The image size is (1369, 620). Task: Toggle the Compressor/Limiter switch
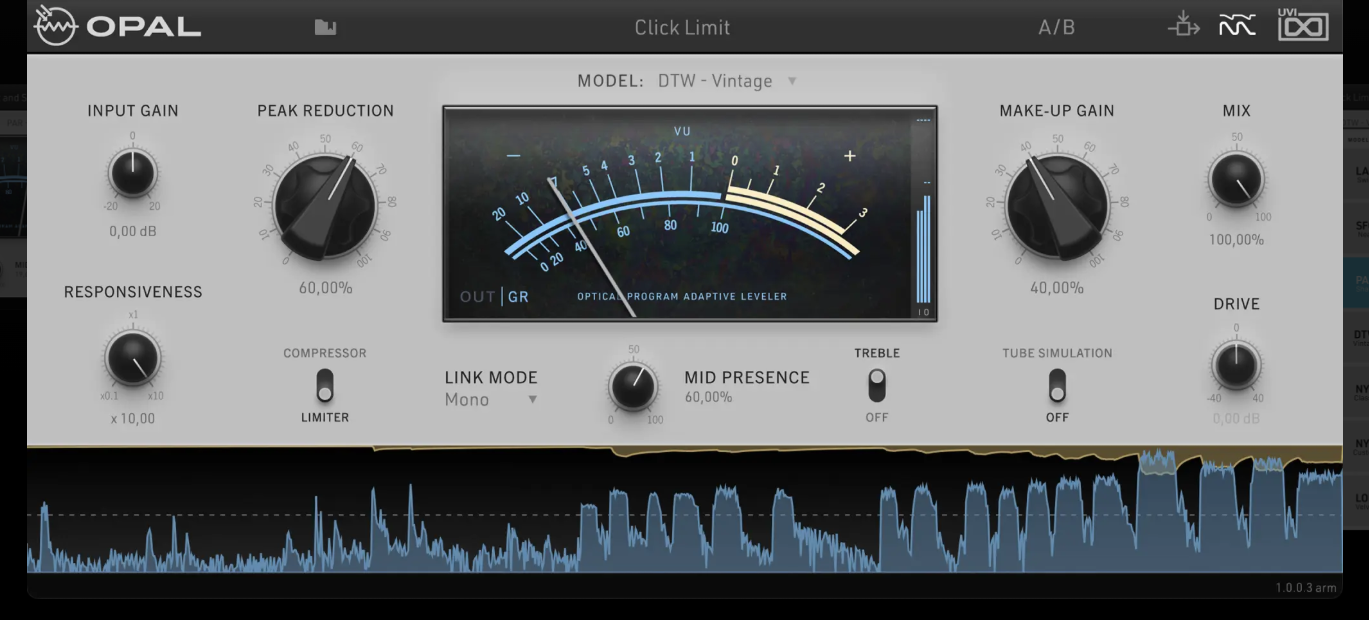[324, 385]
